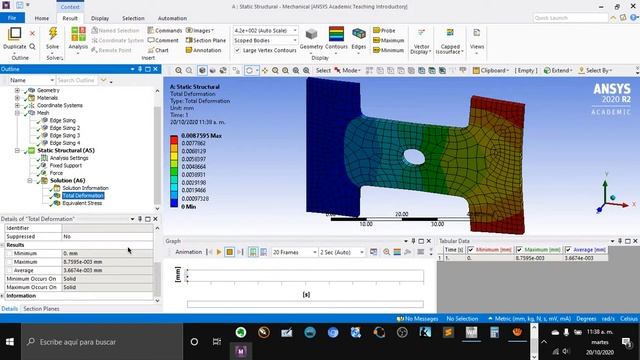640x360 pixels.
Task: Open the 20 Frames dropdown
Action: (x=294, y=252)
